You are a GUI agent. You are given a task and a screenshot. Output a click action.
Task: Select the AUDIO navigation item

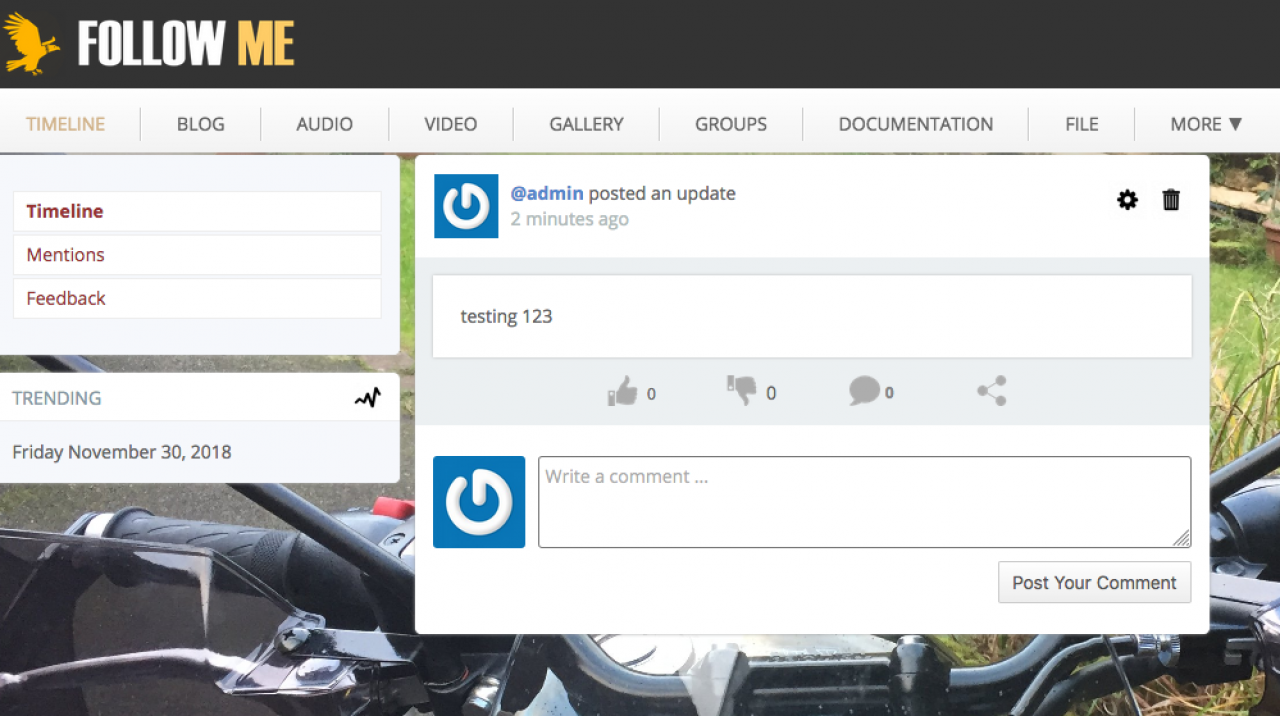tap(324, 124)
